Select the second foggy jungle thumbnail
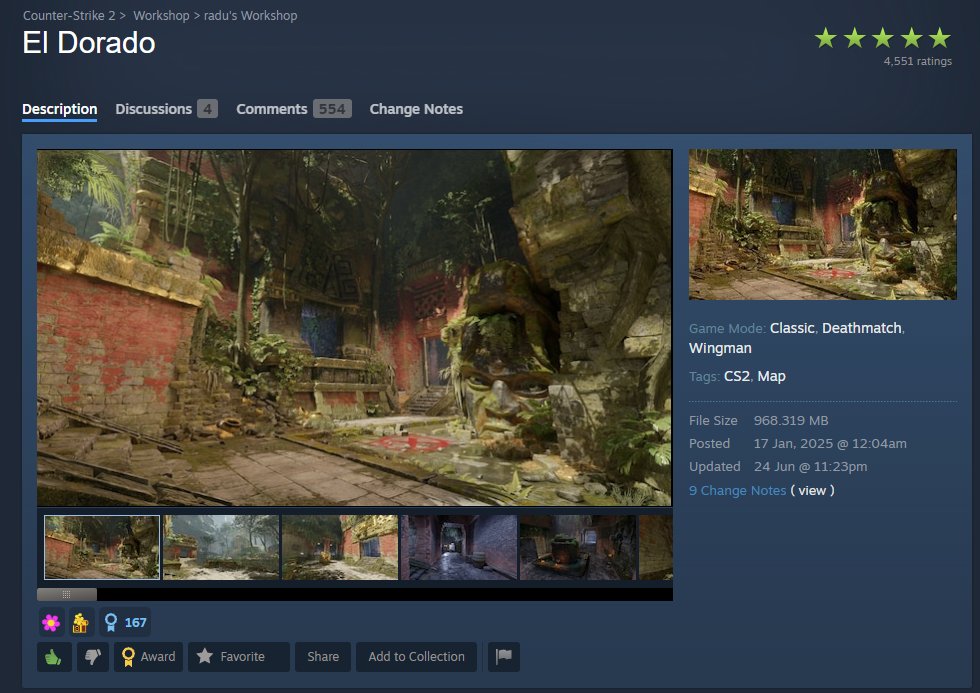Screen dimensions: 980x693 (221, 547)
